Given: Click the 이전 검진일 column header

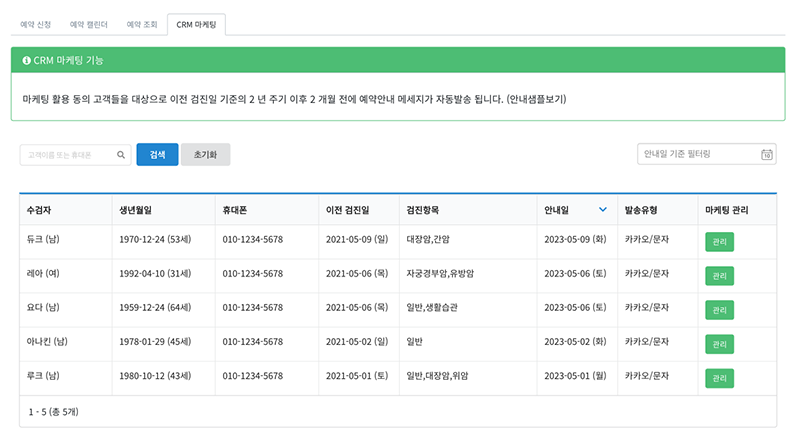Looking at the screenshot, I should (347, 210).
